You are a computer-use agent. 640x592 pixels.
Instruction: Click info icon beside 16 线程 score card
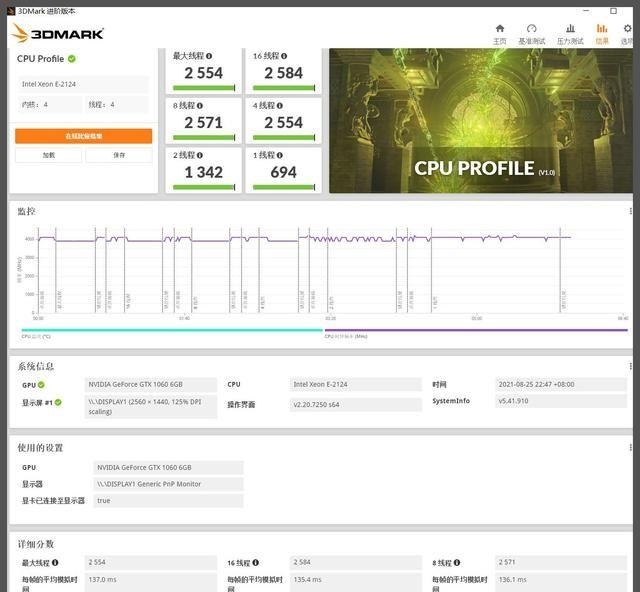[x=284, y=56]
